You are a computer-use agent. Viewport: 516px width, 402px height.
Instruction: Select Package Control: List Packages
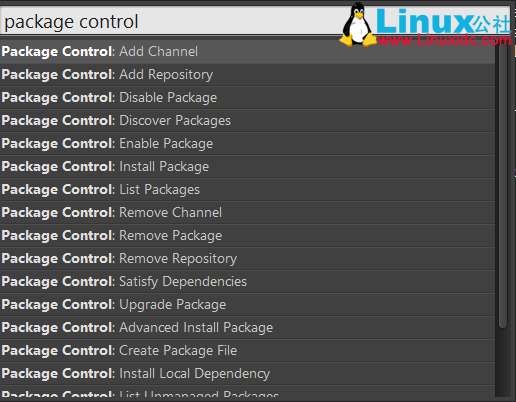point(247,190)
